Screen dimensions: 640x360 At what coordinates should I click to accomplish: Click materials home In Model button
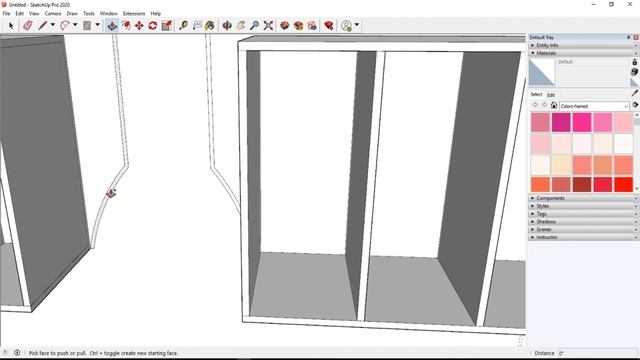(554, 105)
